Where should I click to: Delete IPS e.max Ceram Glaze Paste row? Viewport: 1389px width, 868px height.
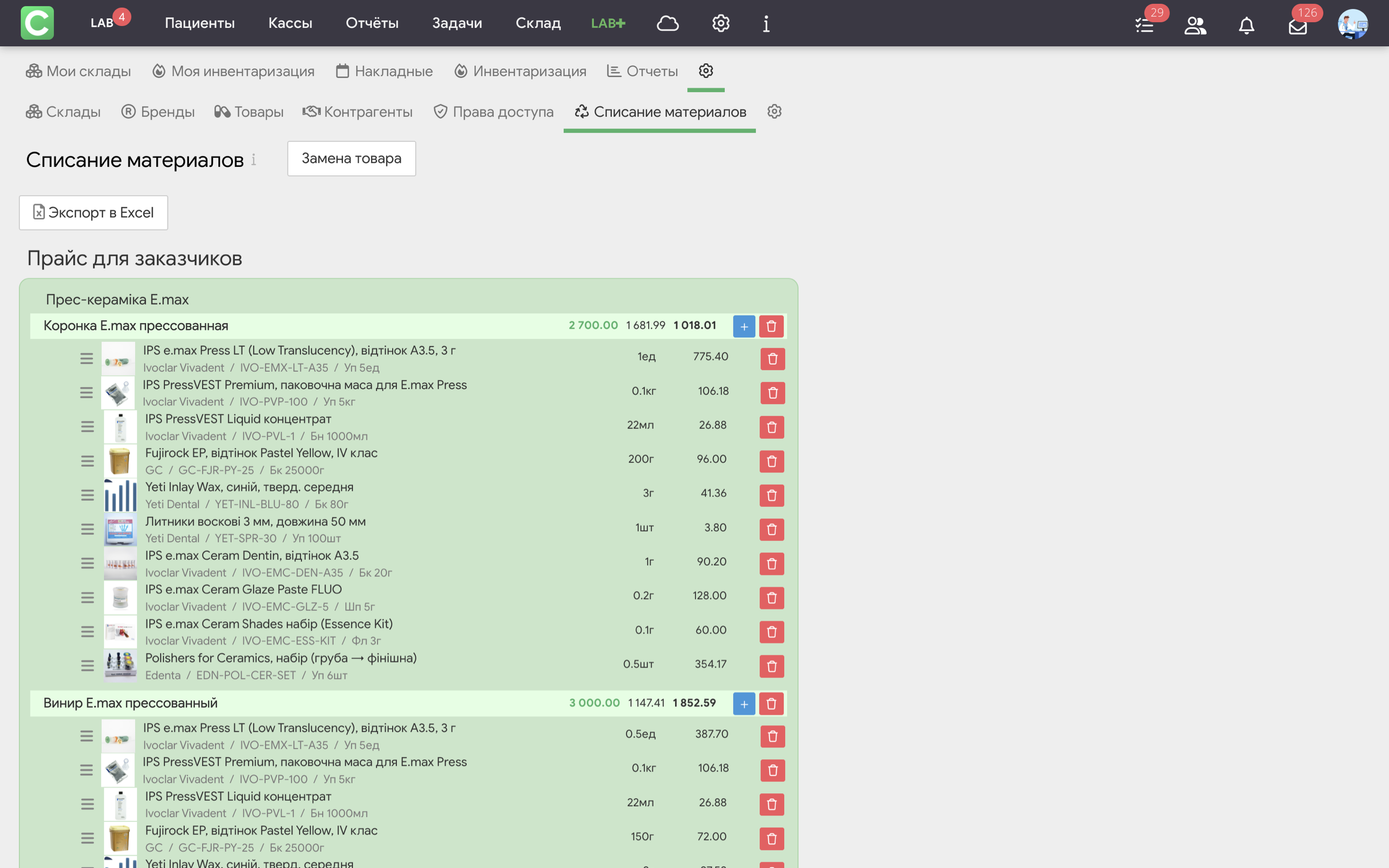[x=772, y=598]
